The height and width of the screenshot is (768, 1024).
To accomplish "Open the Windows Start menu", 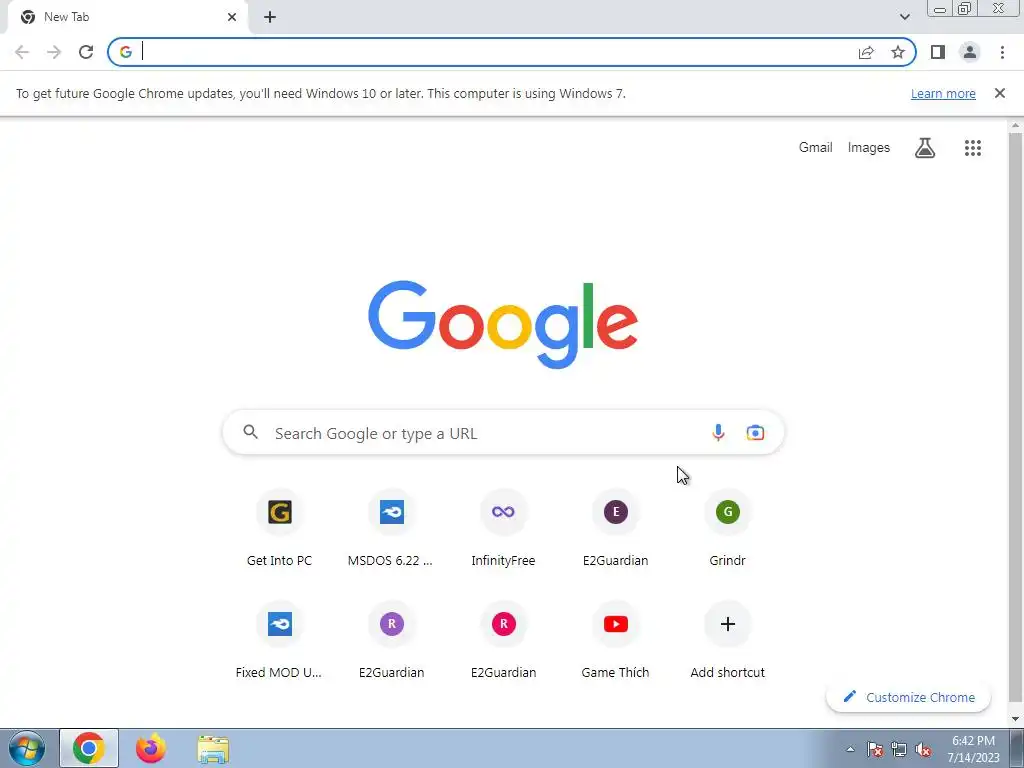I will tap(27, 748).
